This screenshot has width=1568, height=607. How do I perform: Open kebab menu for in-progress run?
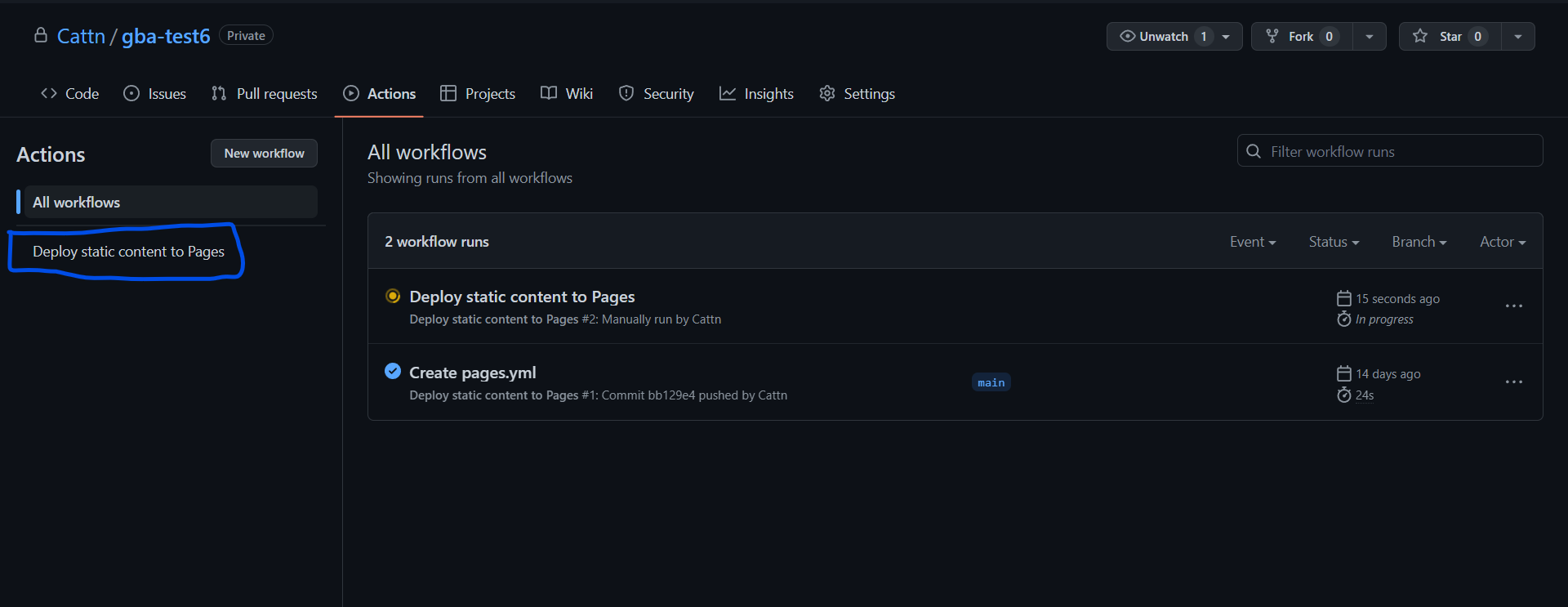[1513, 306]
